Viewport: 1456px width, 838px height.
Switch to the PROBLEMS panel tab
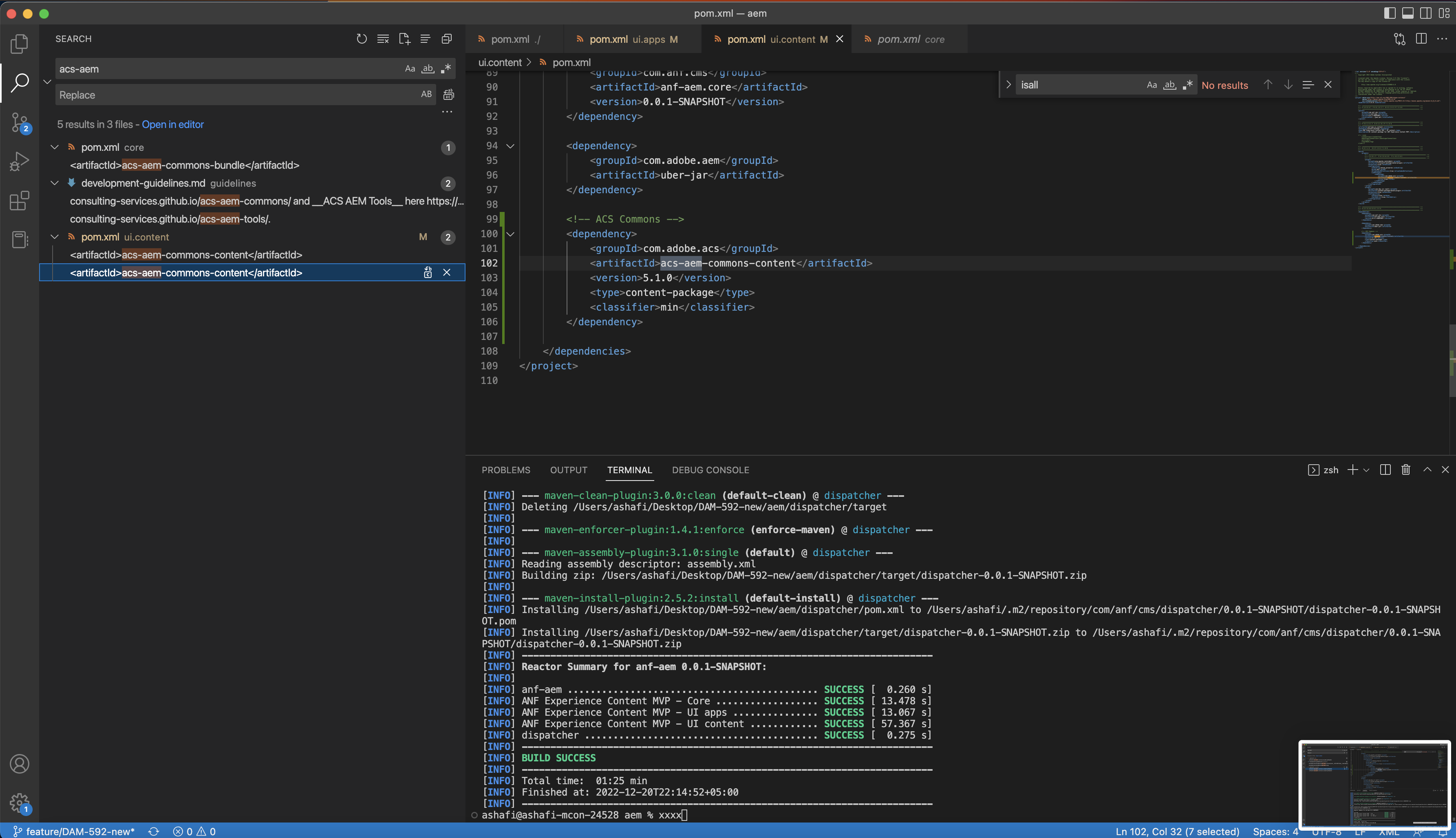[505, 470]
